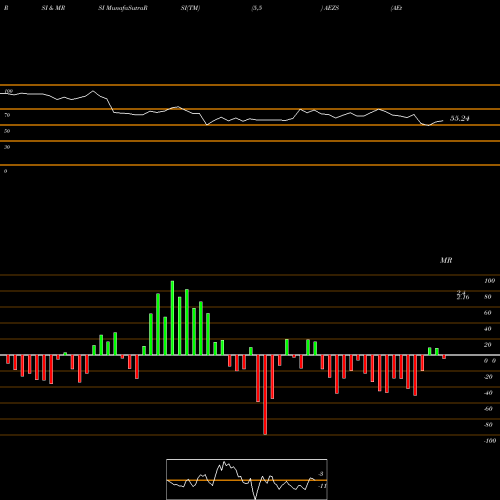Click the 40 label on the MR scale
Viewport: 500px width, 500px height.
(488, 329)
